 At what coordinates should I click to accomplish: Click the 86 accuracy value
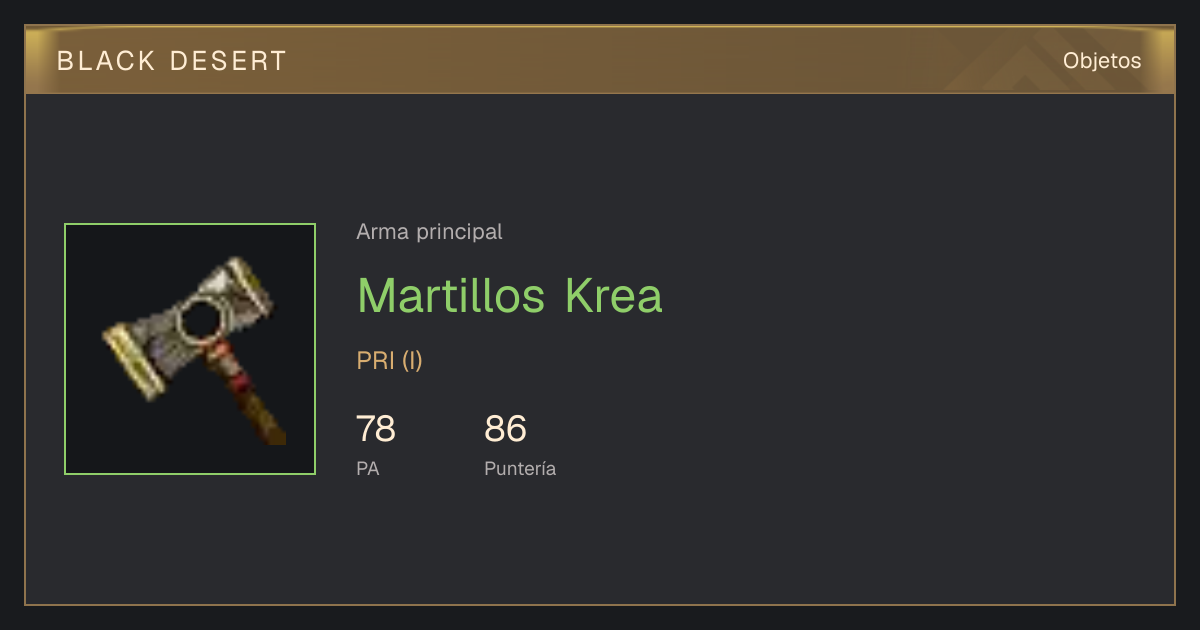tap(505, 429)
